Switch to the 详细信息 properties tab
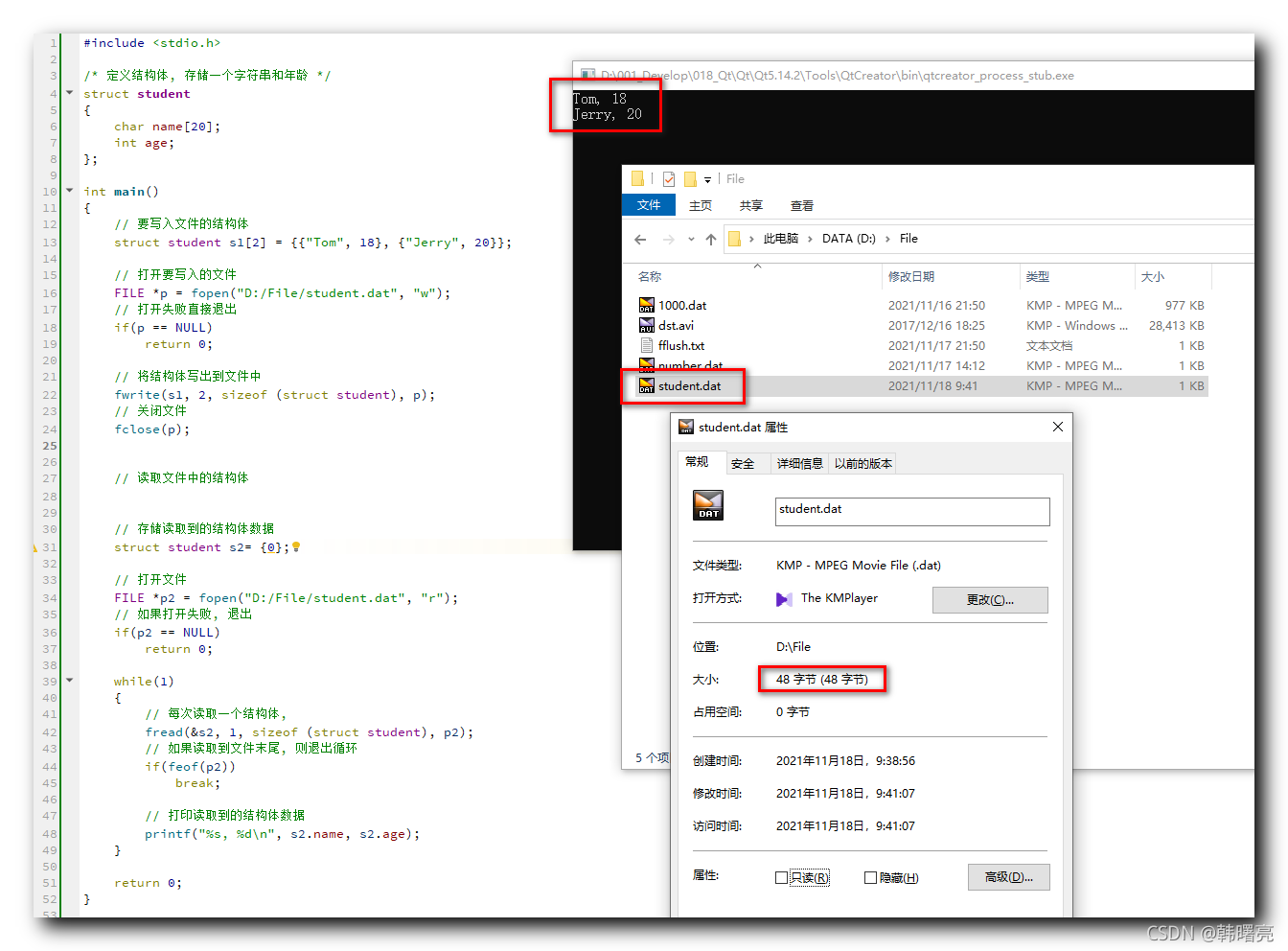This screenshot has width=1288, height=951. pyautogui.click(x=800, y=464)
